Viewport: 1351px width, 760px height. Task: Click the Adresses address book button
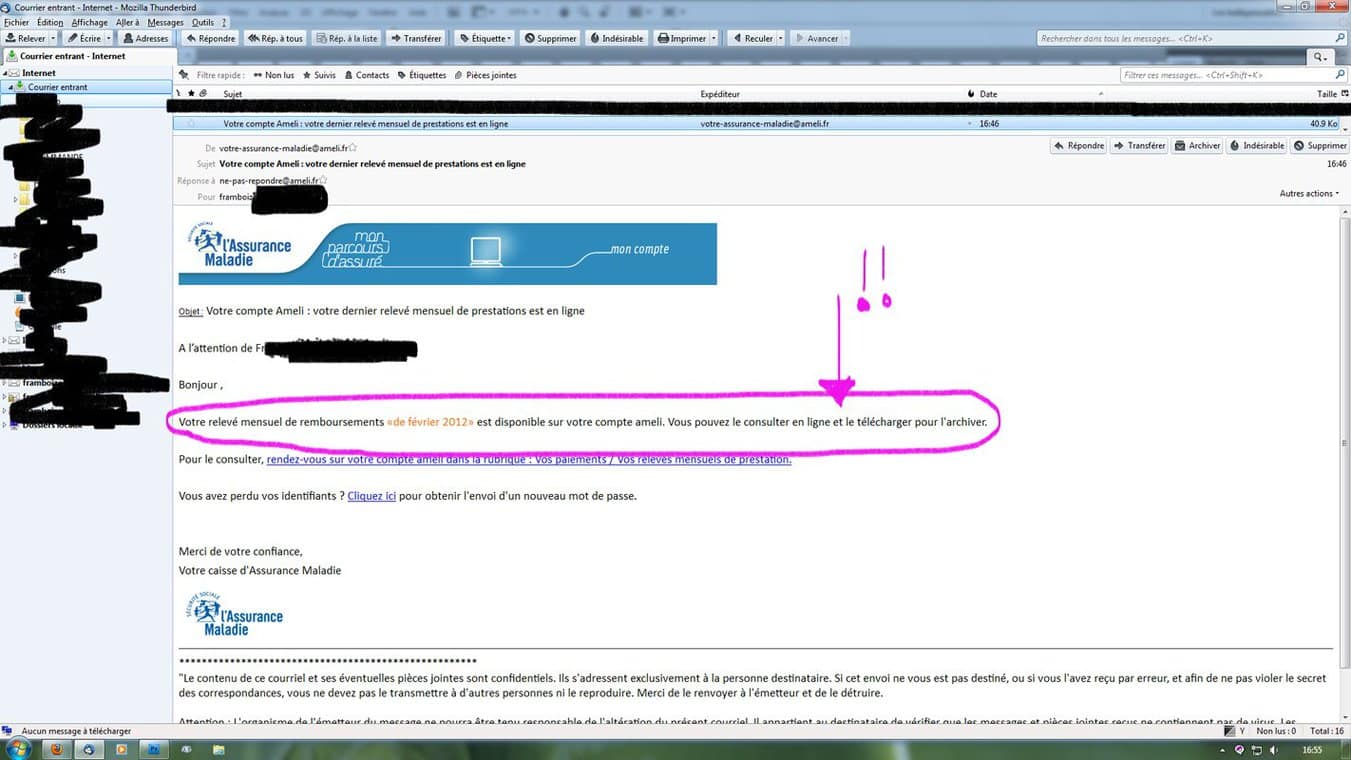145,38
